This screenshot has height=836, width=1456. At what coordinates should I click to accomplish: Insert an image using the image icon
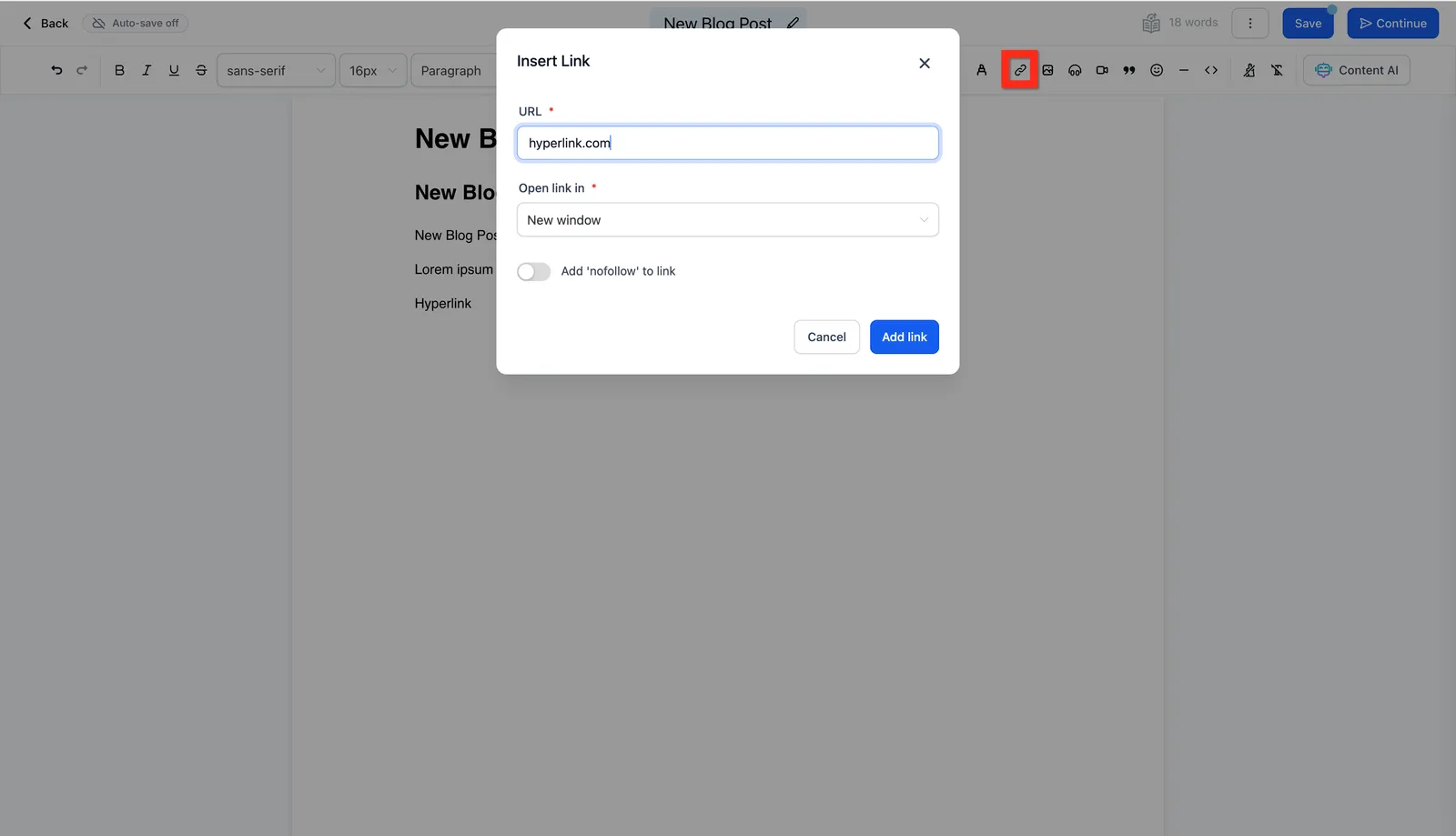pos(1047,70)
